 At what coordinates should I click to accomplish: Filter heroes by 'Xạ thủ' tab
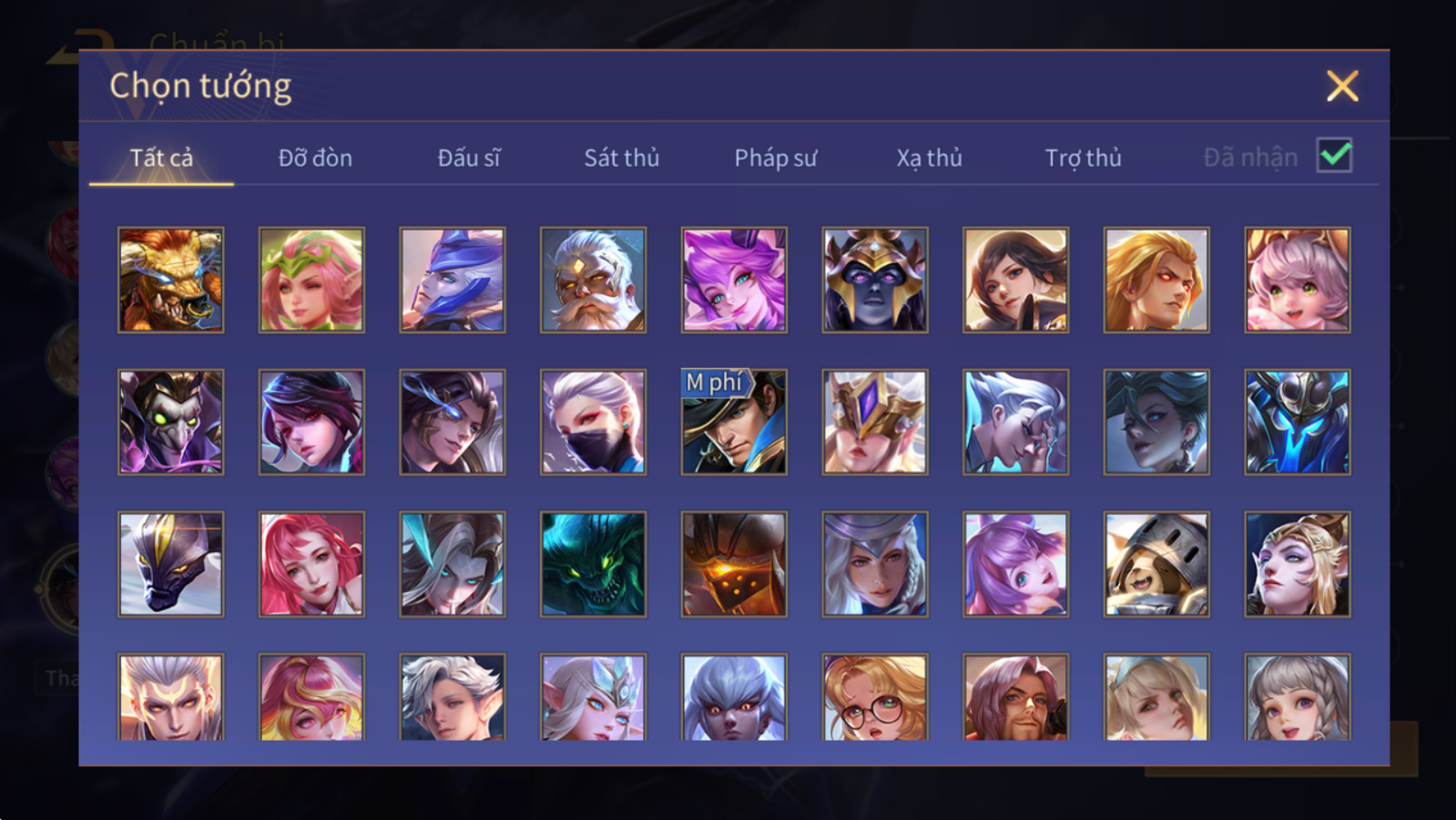pyautogui.click(x=929, y=158)
